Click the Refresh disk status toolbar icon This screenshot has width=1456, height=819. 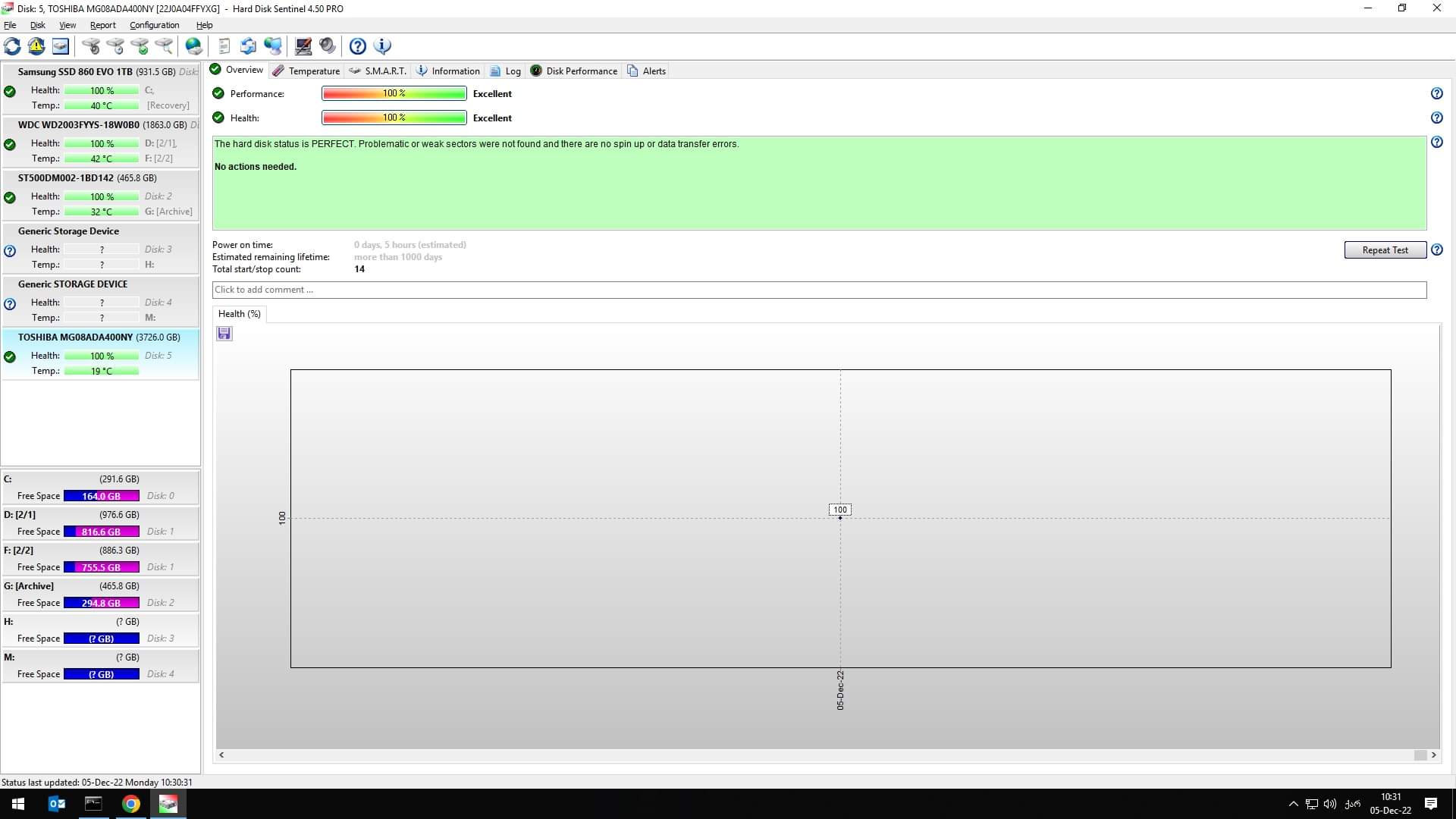(12, 46)
